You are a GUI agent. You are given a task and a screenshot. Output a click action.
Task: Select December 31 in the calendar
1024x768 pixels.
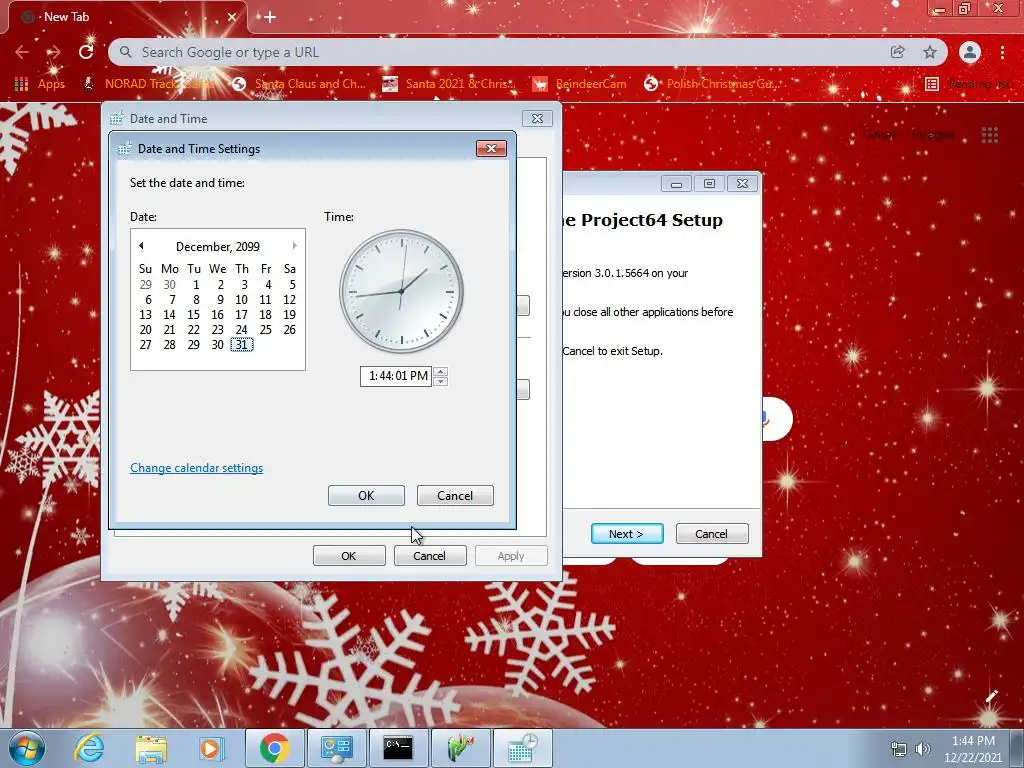[242, 345]
